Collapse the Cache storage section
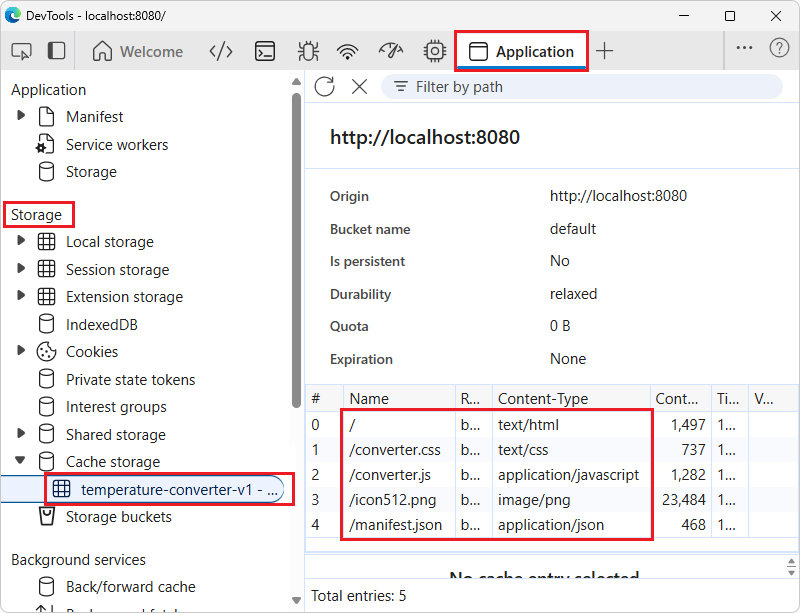This screenshot has height=613, width=800. 22,461
